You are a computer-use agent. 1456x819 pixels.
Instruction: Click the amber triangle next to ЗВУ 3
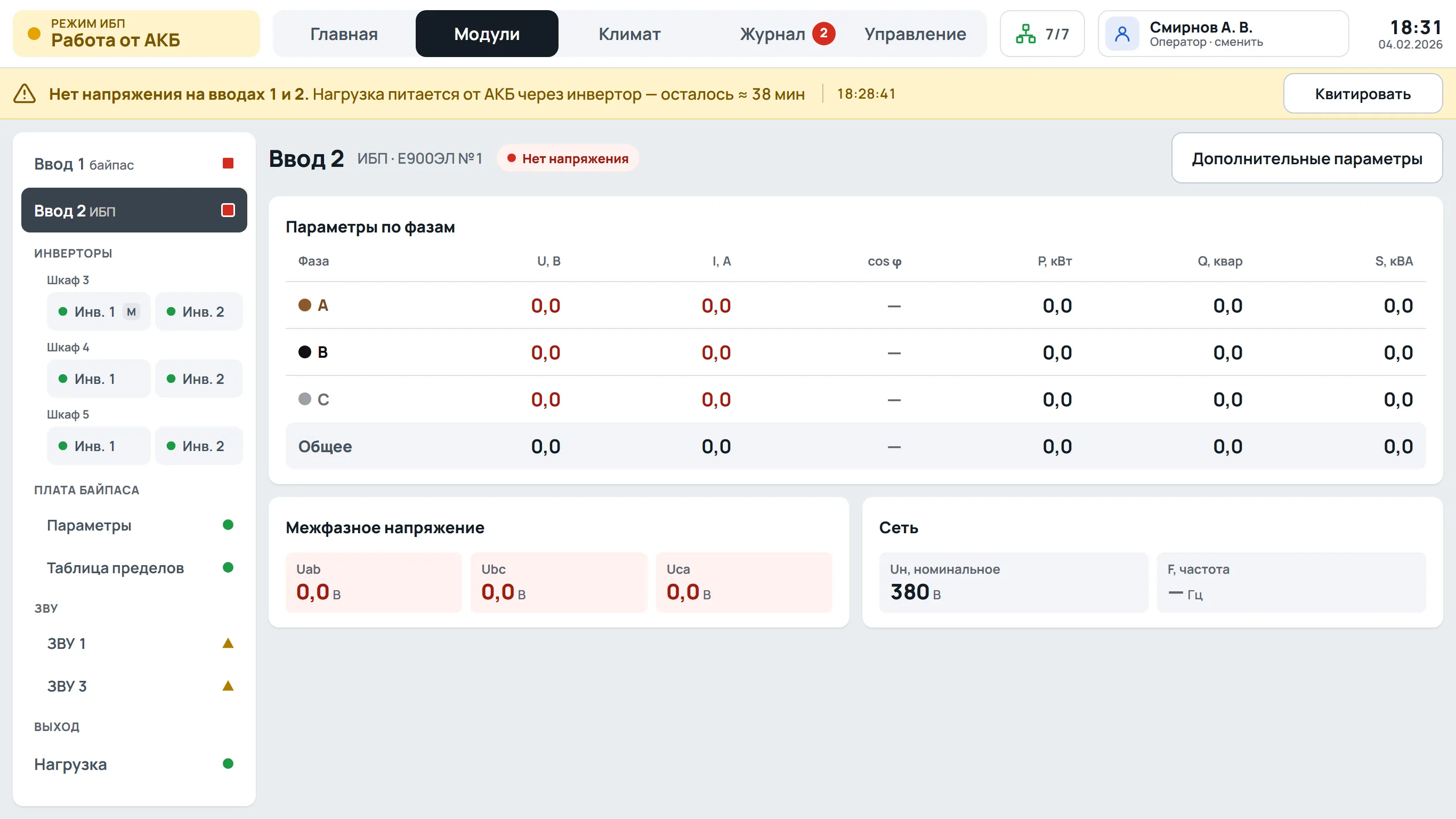pyautogui.click(x=228, y=686)
